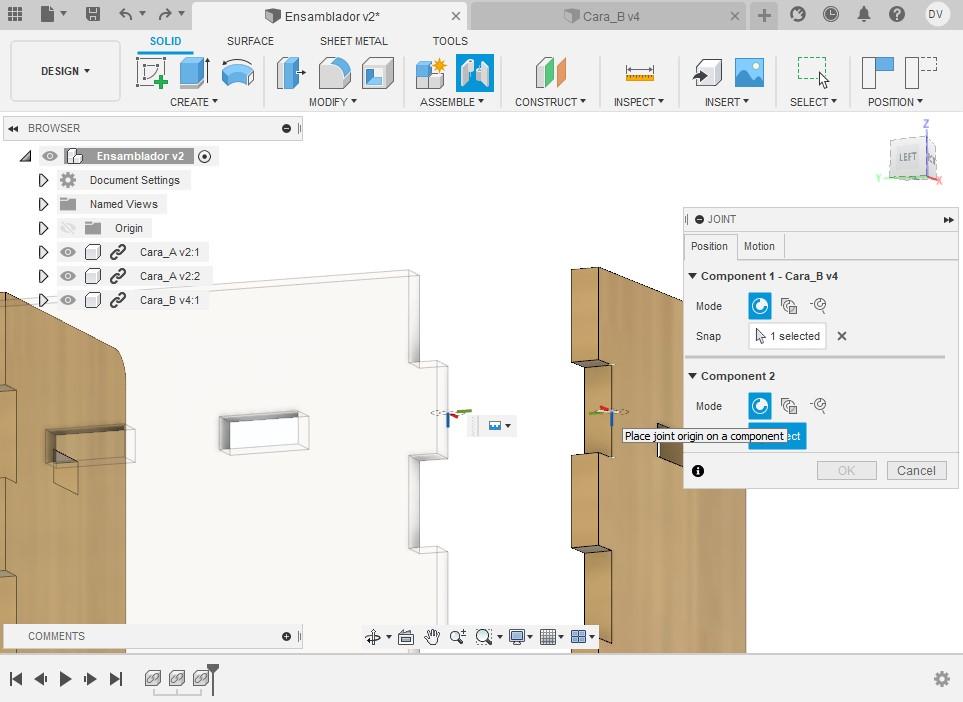Click the Offset Plane construct tool

pyautogui.click(x=550, y=72)
